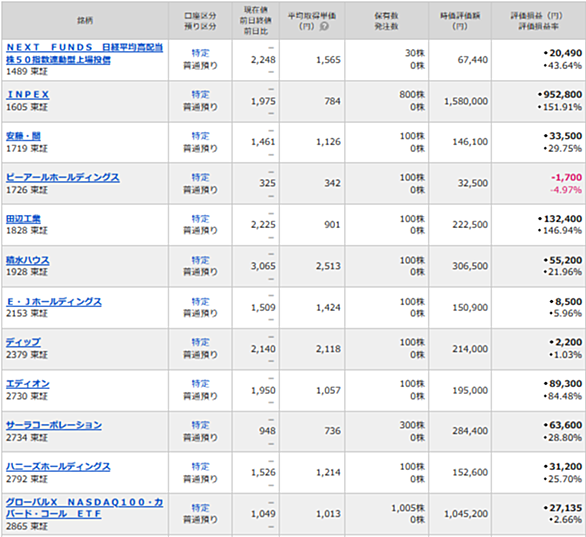Image resolution: width=586 pixels, height=537 pixels.
Task: Open the ビーアールホールディングス 1726 link
Action: (63, 178)
